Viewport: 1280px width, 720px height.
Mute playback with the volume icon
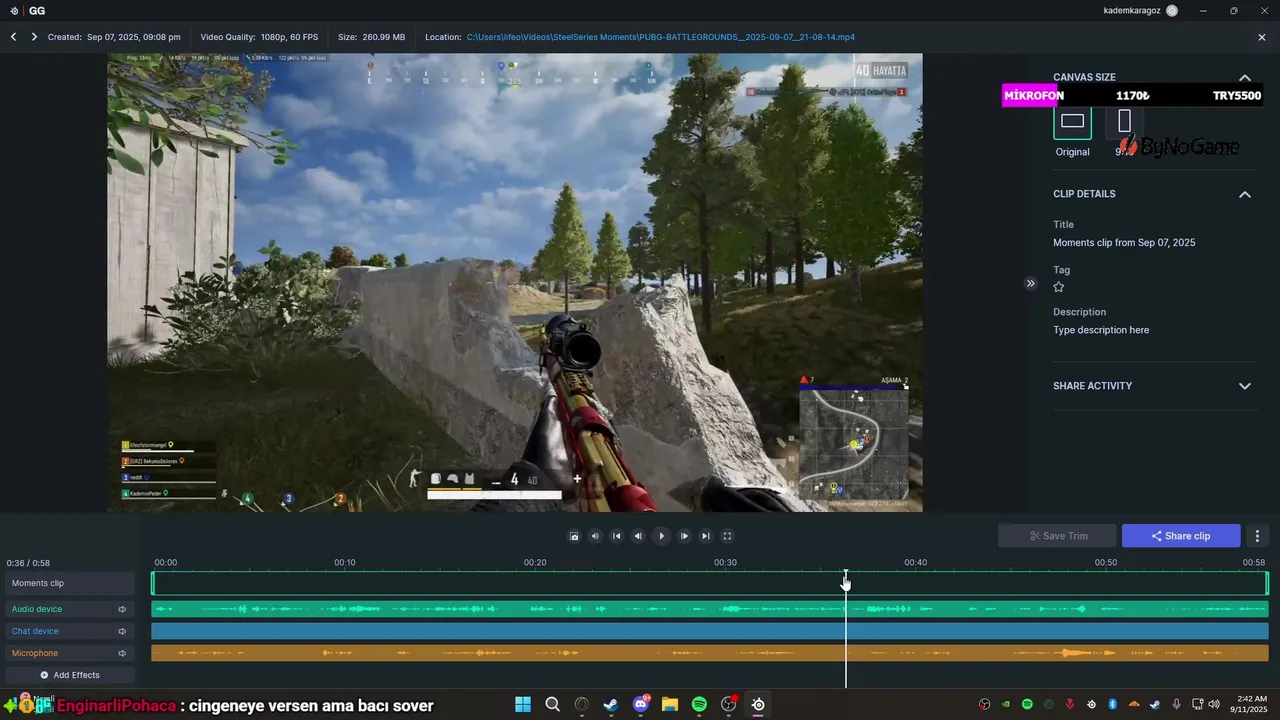(x=595, y=536)
